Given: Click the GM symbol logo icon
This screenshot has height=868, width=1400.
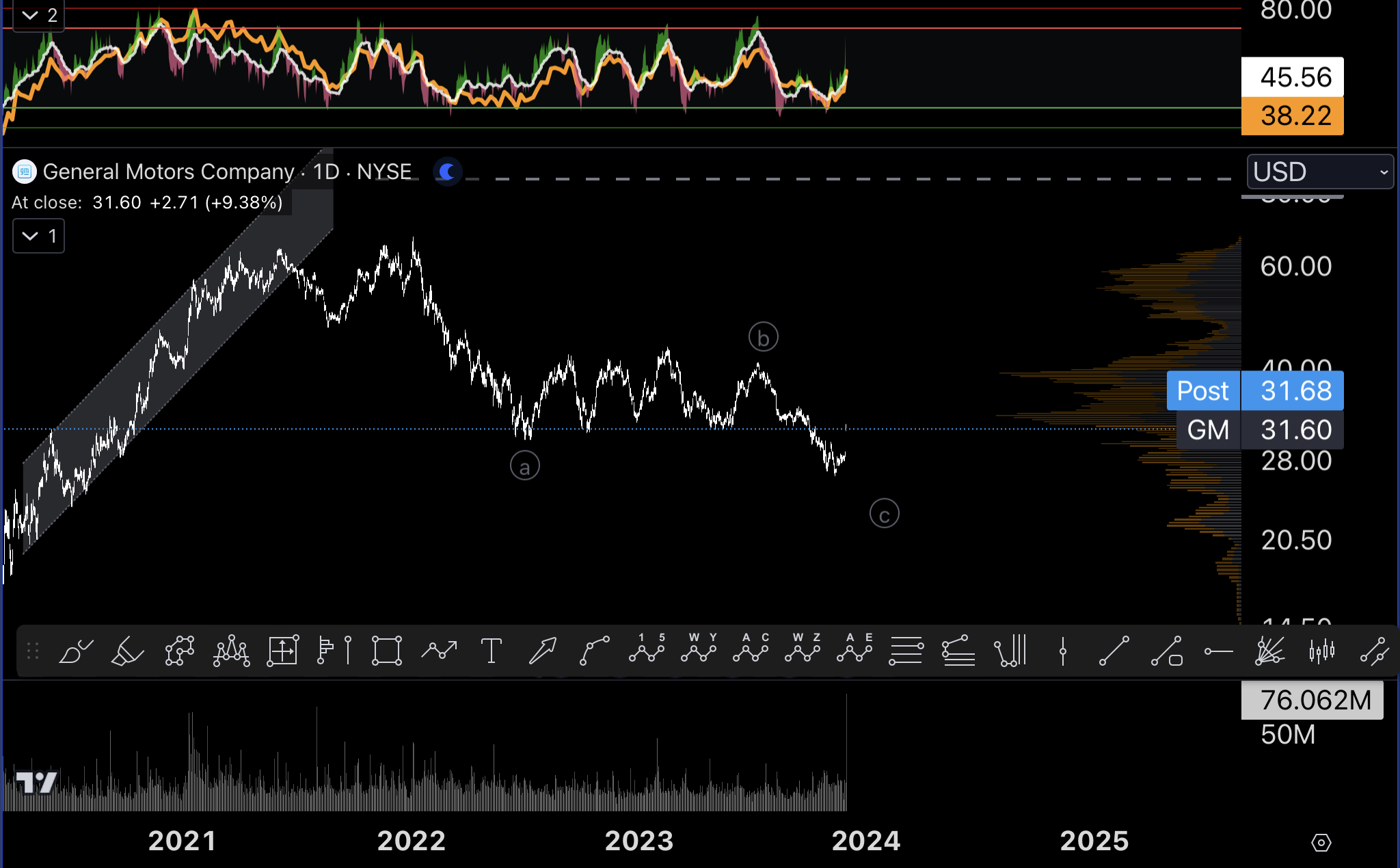Looking at the screenshot, I should (25, 172).
